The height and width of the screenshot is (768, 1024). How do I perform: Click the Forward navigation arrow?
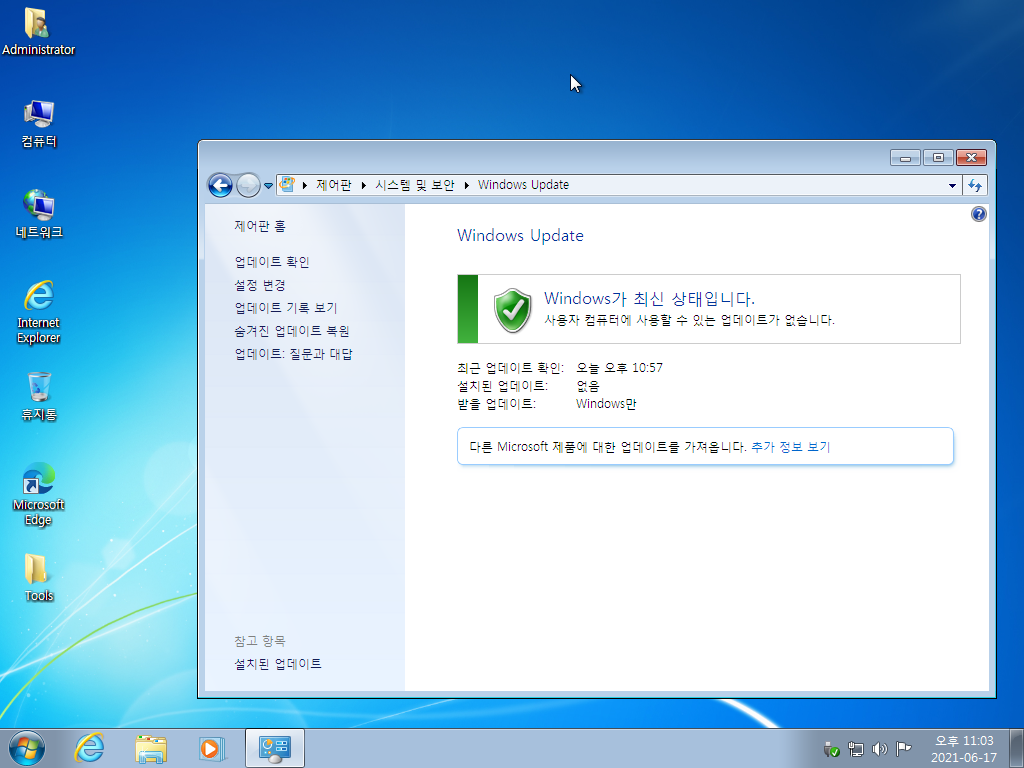(248, 185)
